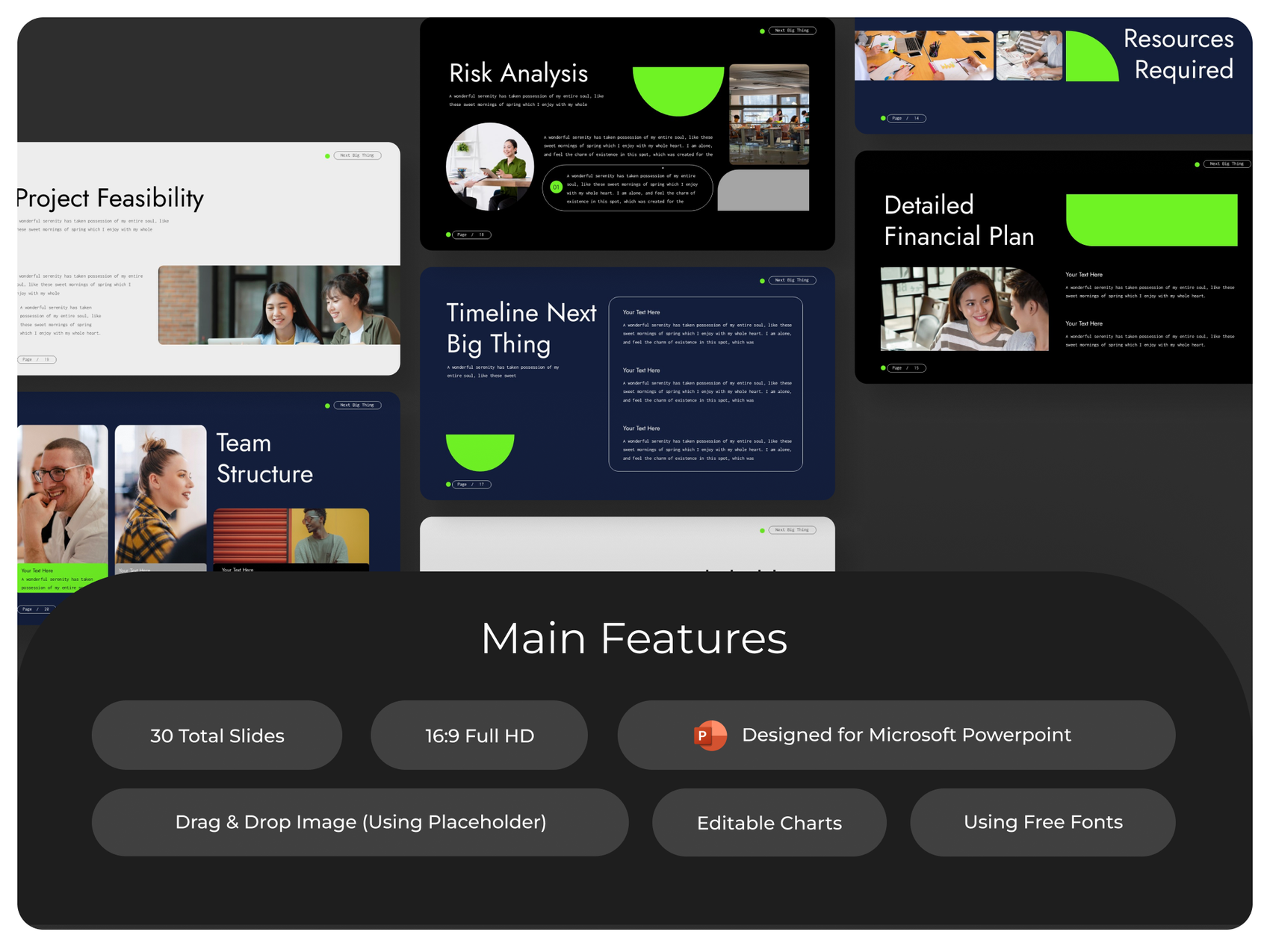Click the green half-circle on Timeline slide

(480, 452)
